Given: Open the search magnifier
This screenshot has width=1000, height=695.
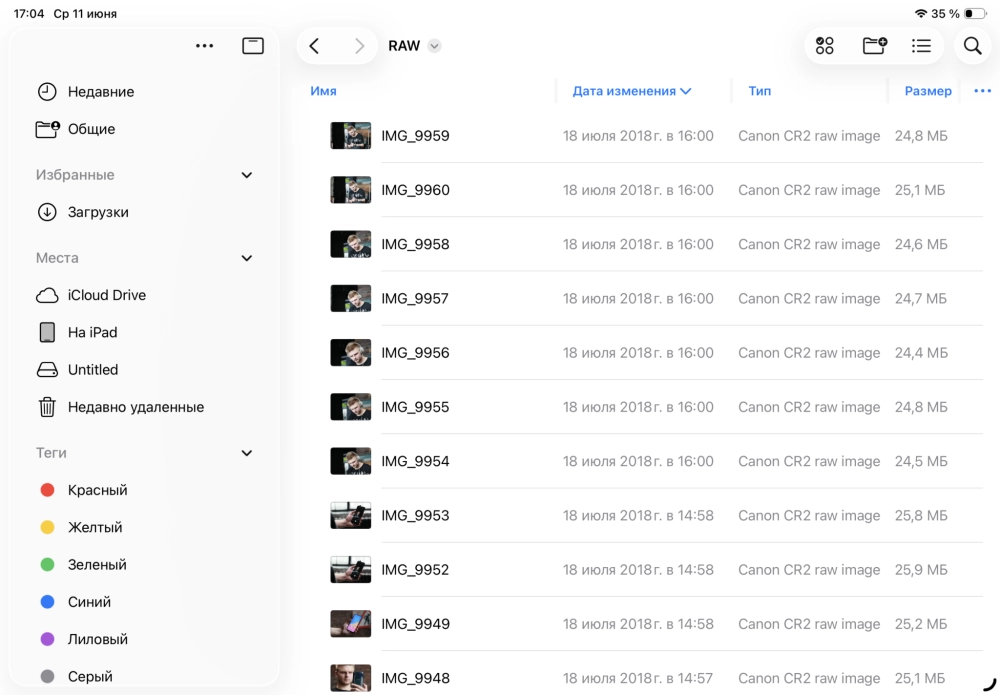Looking at the screenshot, I should (972, 46).
